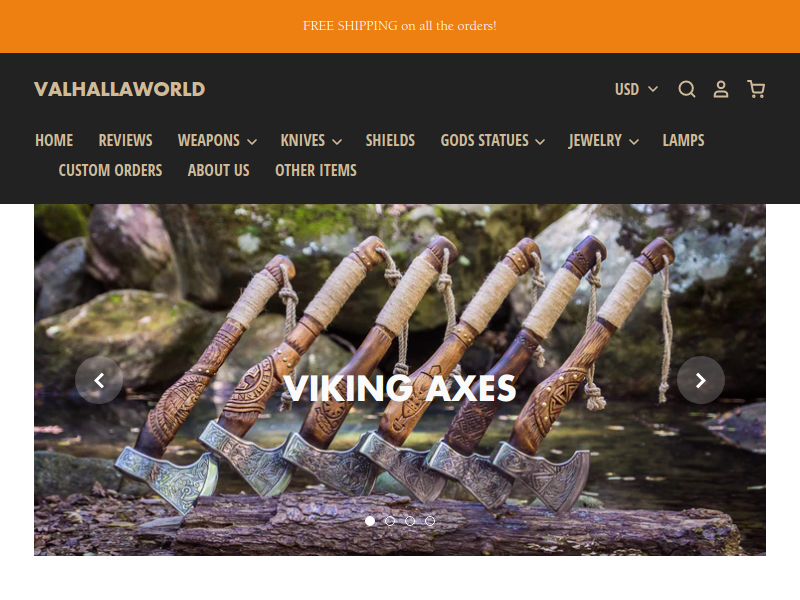Open the Reviews page
This screenshot has height=600, width=800.
pyautogui.click(x=126, y=140)
